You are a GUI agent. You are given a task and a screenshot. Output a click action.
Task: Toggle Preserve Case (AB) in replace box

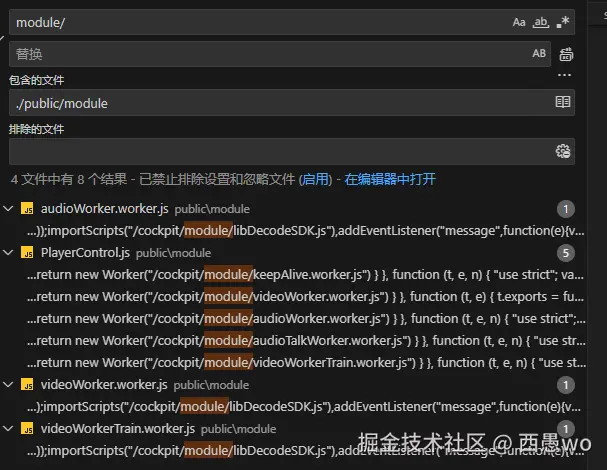(x=539, y=53)
